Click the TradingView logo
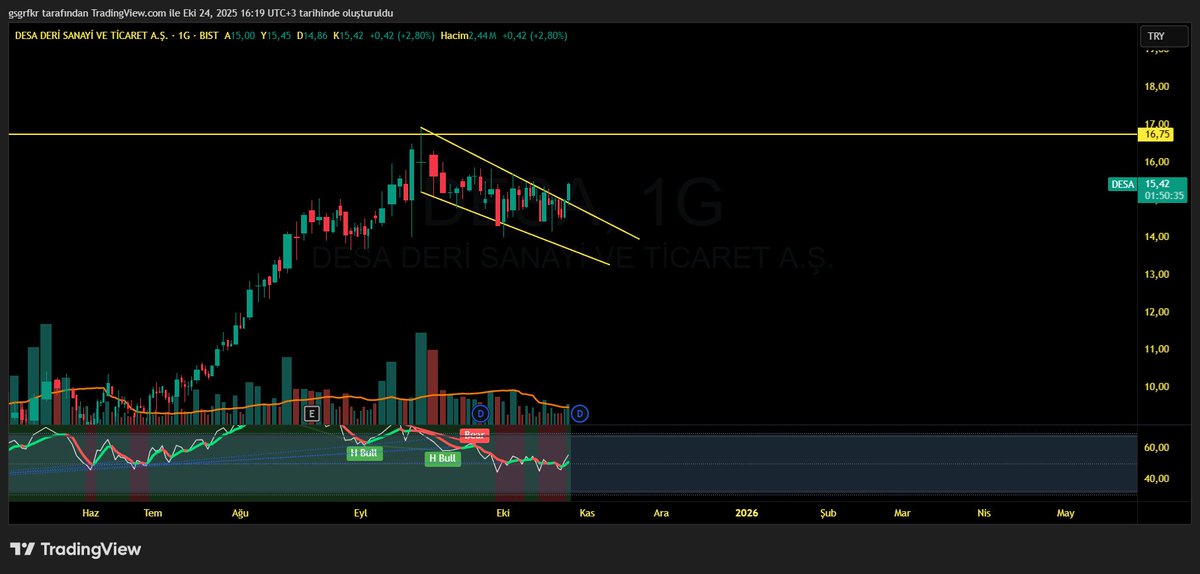The height and width of the screenshot is (574, 1200). pos(75,549)
